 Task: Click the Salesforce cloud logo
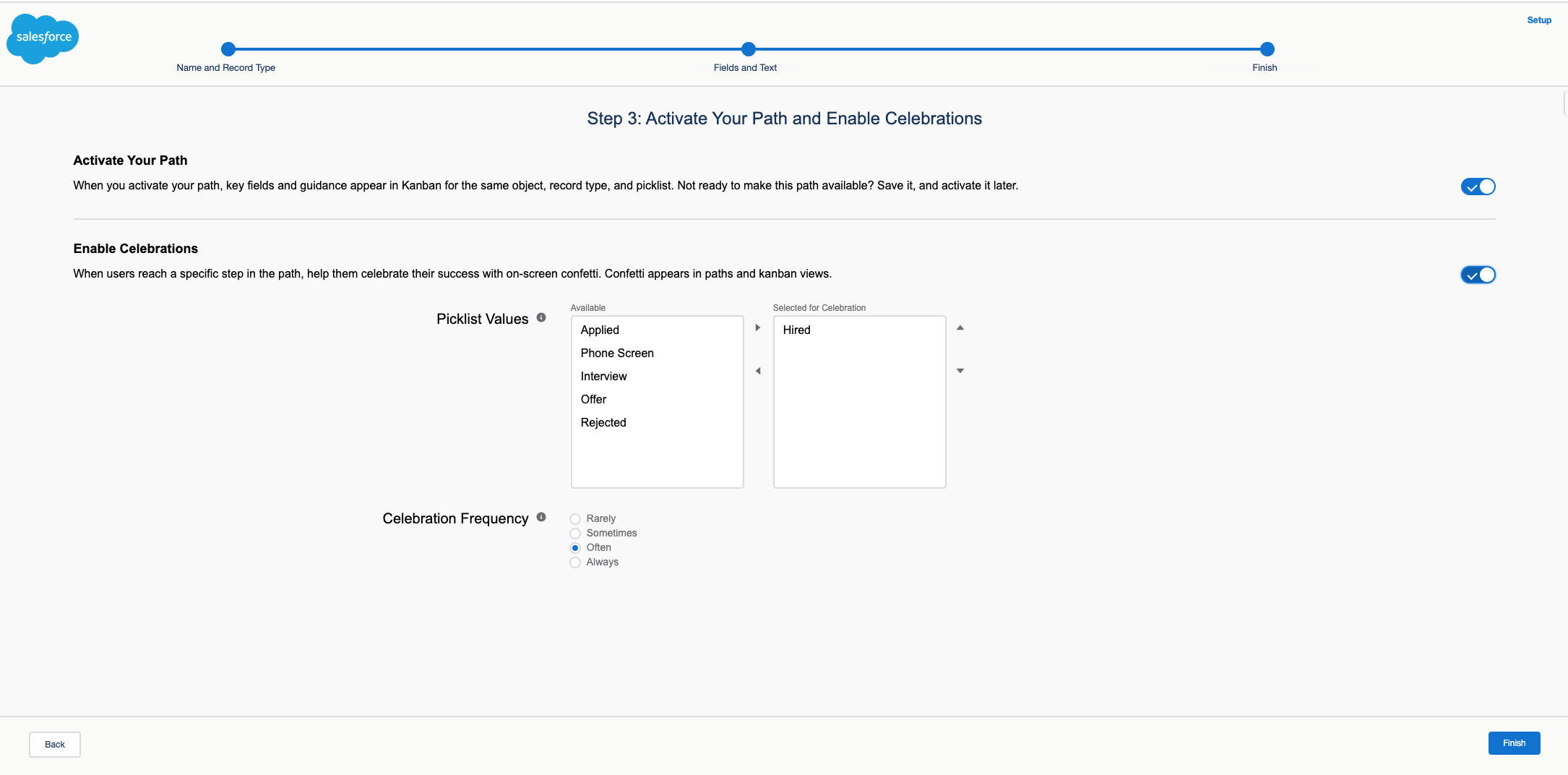[x=43, y=38]
